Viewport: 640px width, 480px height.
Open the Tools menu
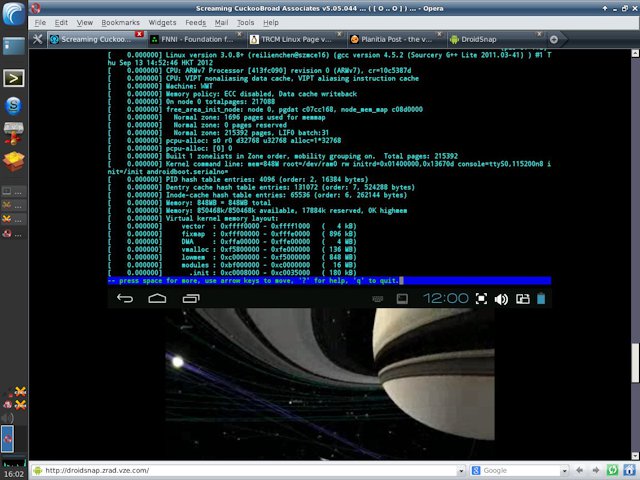[245, 23]
